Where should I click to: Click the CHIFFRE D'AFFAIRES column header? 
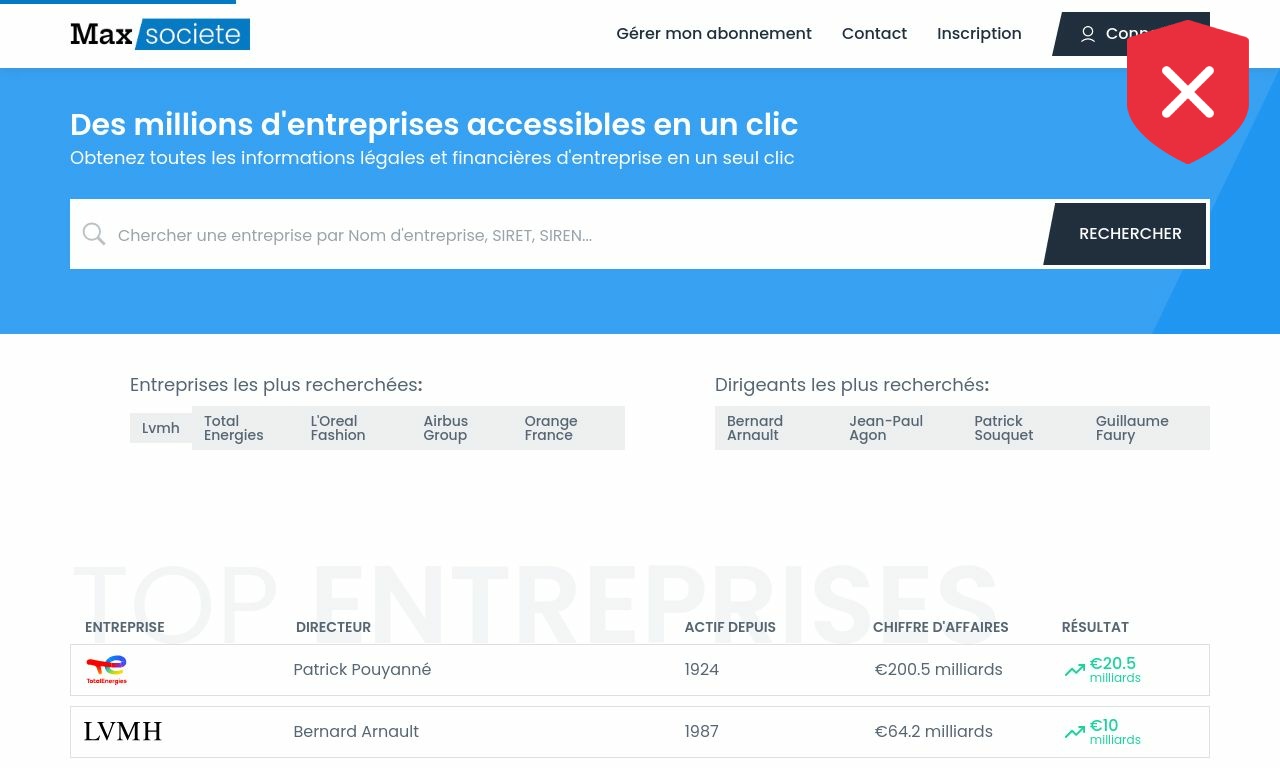941,627
